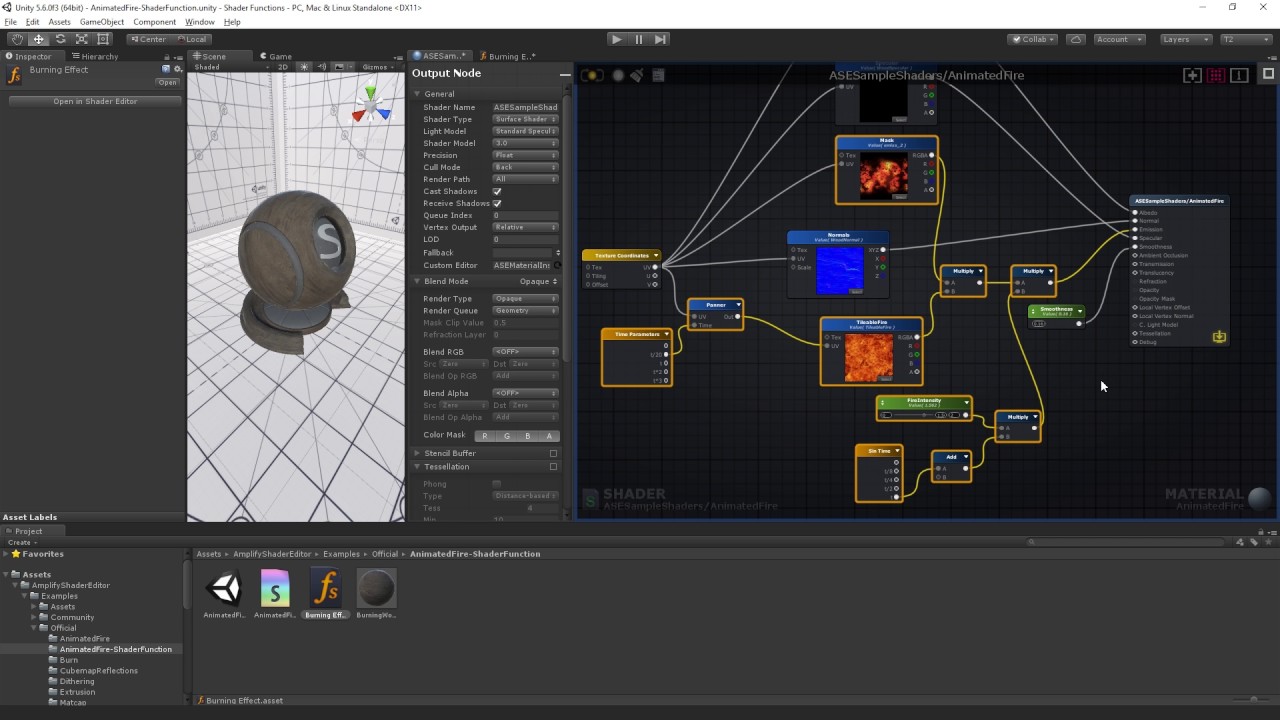
Task: Open the Window menu
Action: pyautogui.click(x=200, y=22)
